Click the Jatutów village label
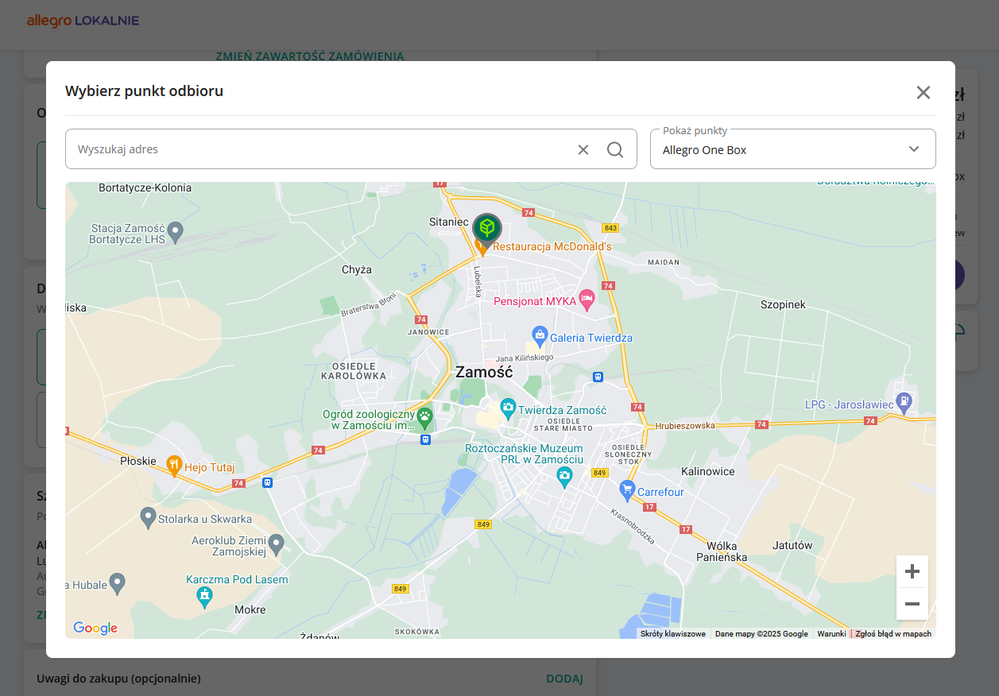The width and height of the screenshot is (999, 696). point(793,546)
